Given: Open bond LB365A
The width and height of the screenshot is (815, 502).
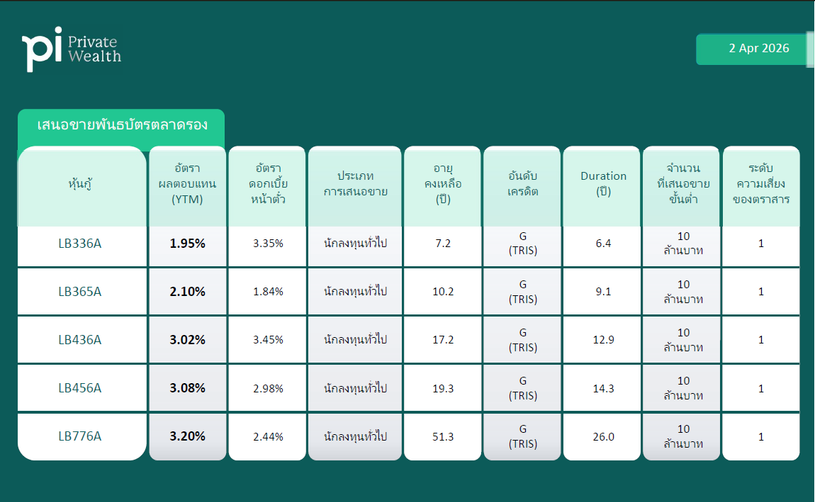Looking at the screenshot, I should [x=80, y=292].
